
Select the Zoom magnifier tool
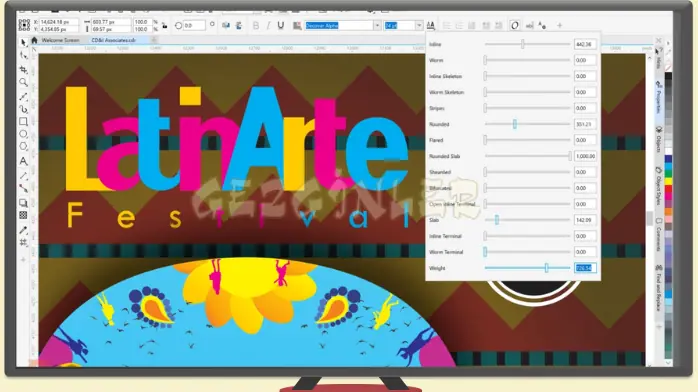coord(24,82)
